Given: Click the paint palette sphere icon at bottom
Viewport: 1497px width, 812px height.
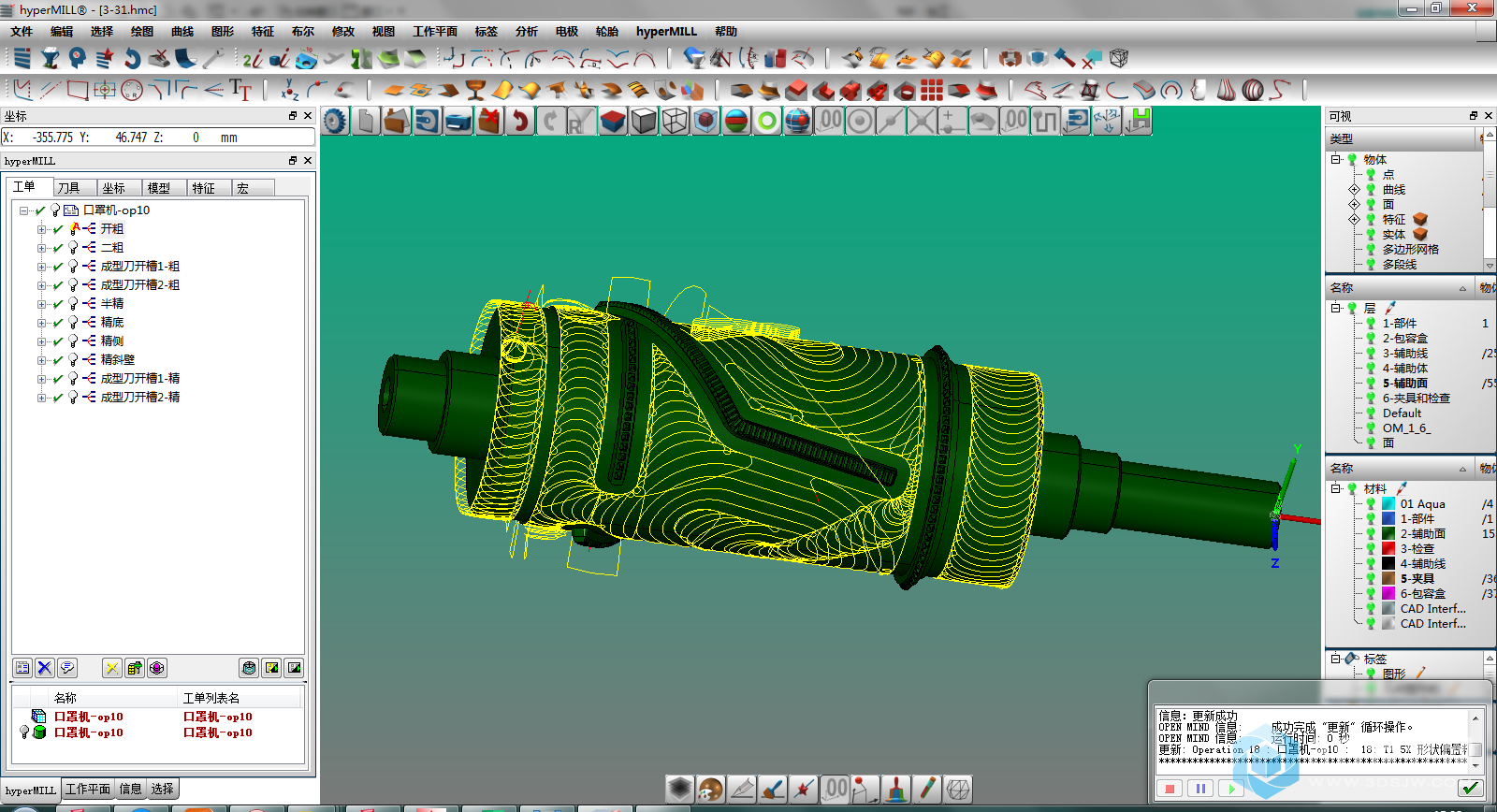Looking at the screenshot, I should (x=710, y=789).
